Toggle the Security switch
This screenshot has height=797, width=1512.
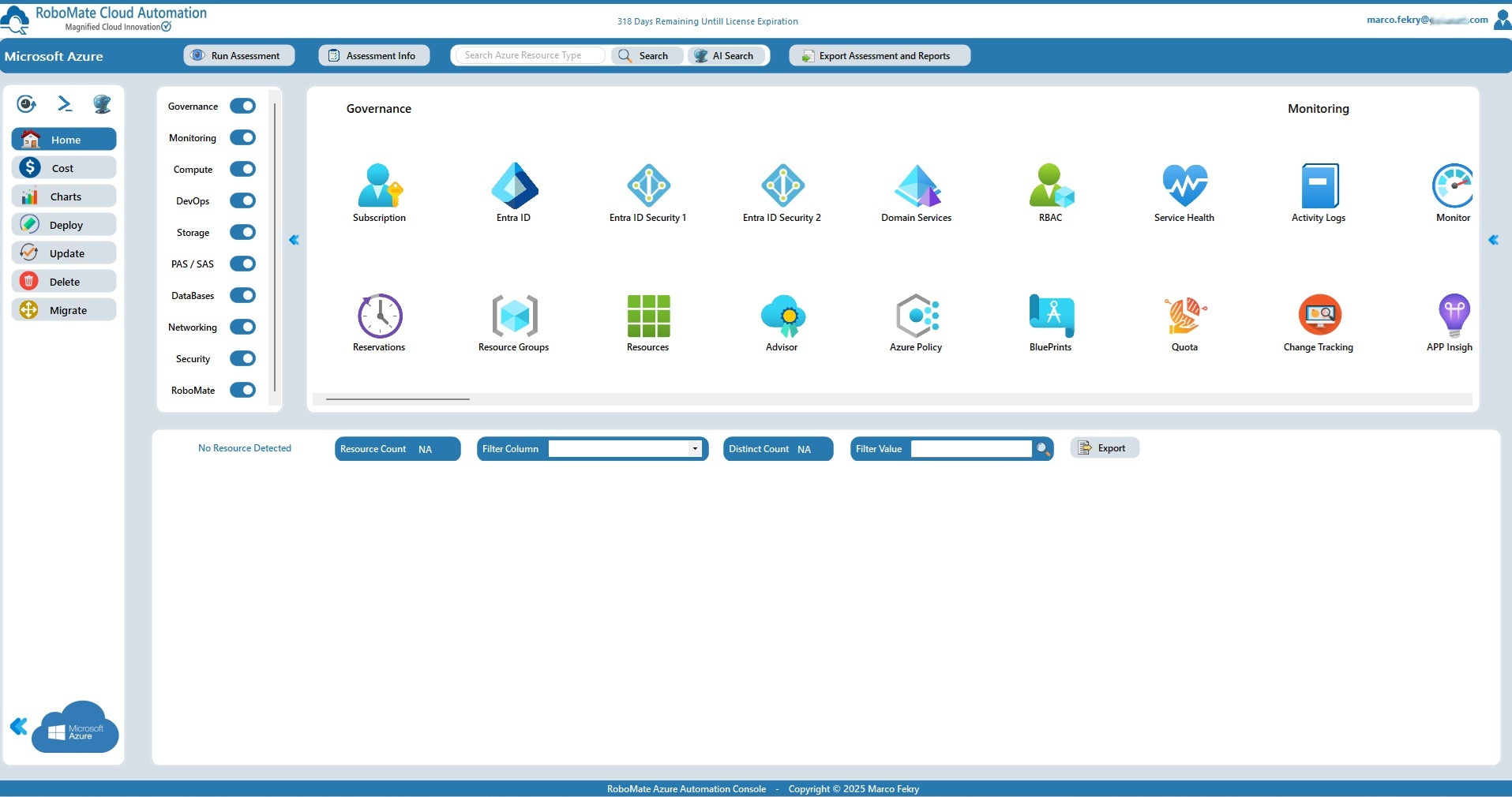(x=243, y=358)
